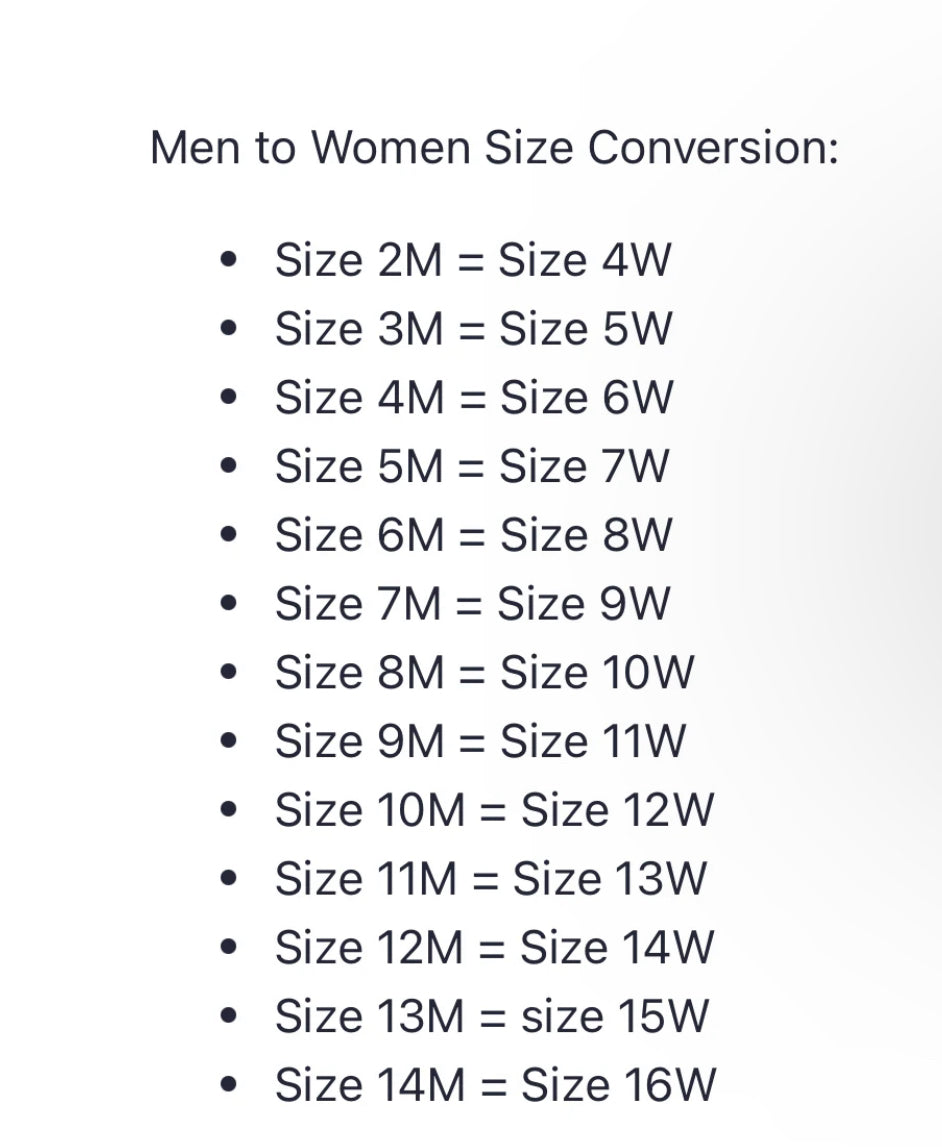Select the Size 2M = Size 4W line
The width and height of the screenshot is (942, 1147).
(472, 260)
